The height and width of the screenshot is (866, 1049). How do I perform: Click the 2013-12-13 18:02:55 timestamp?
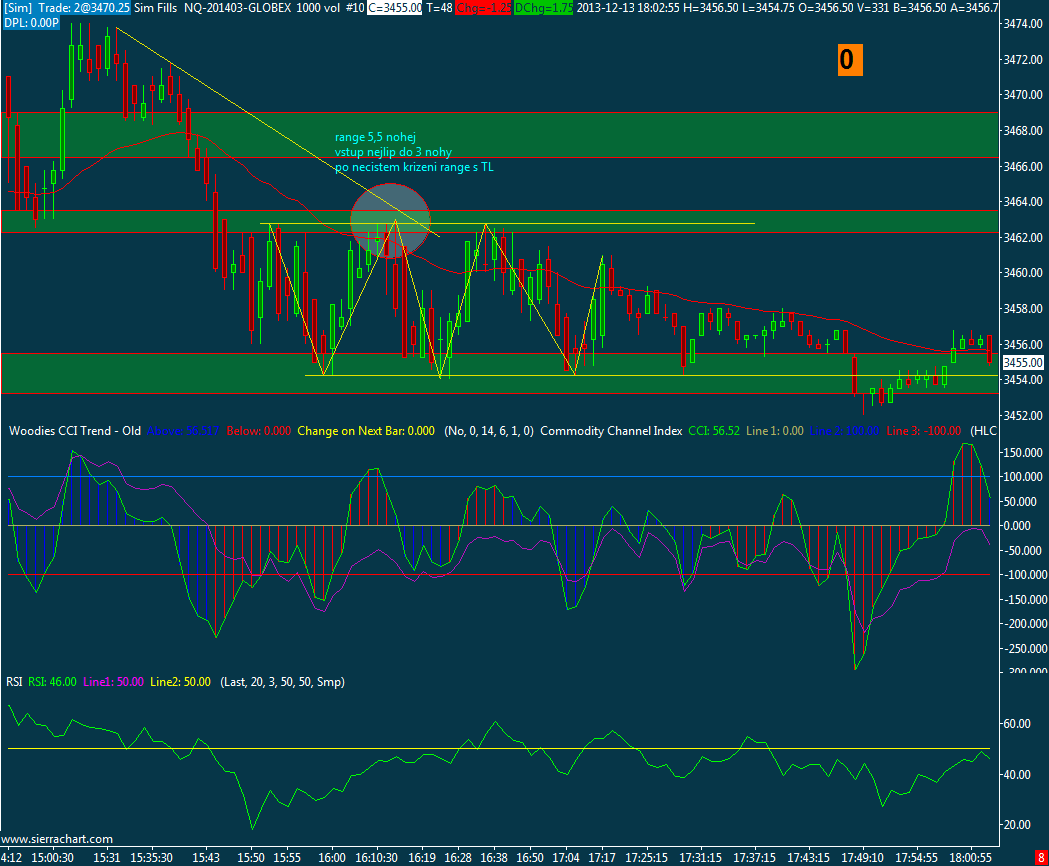click(629, 8)
